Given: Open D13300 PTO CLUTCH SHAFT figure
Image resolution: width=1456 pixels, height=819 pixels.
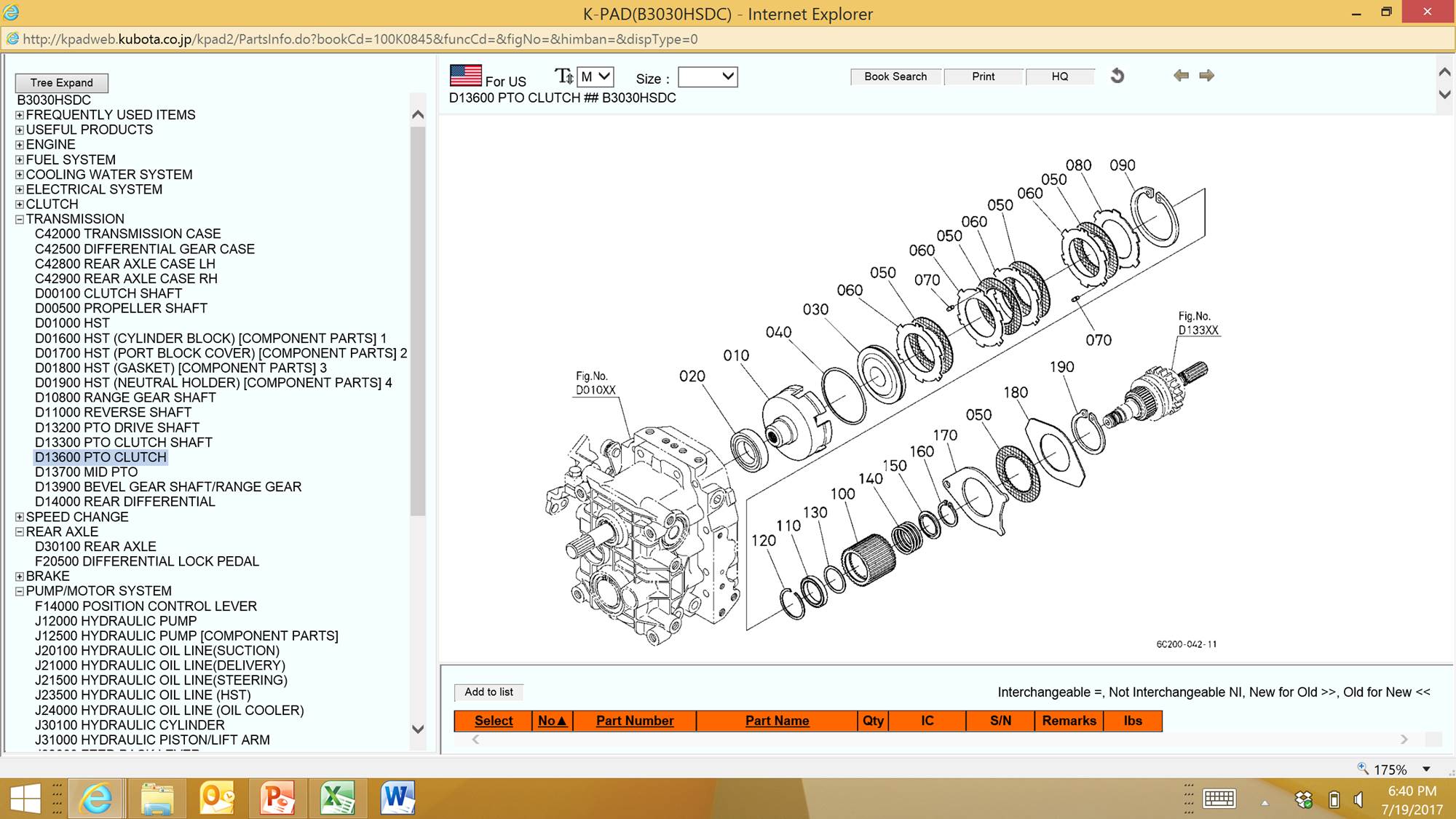Looking at the screenshot, I should (x=124, y=443).
